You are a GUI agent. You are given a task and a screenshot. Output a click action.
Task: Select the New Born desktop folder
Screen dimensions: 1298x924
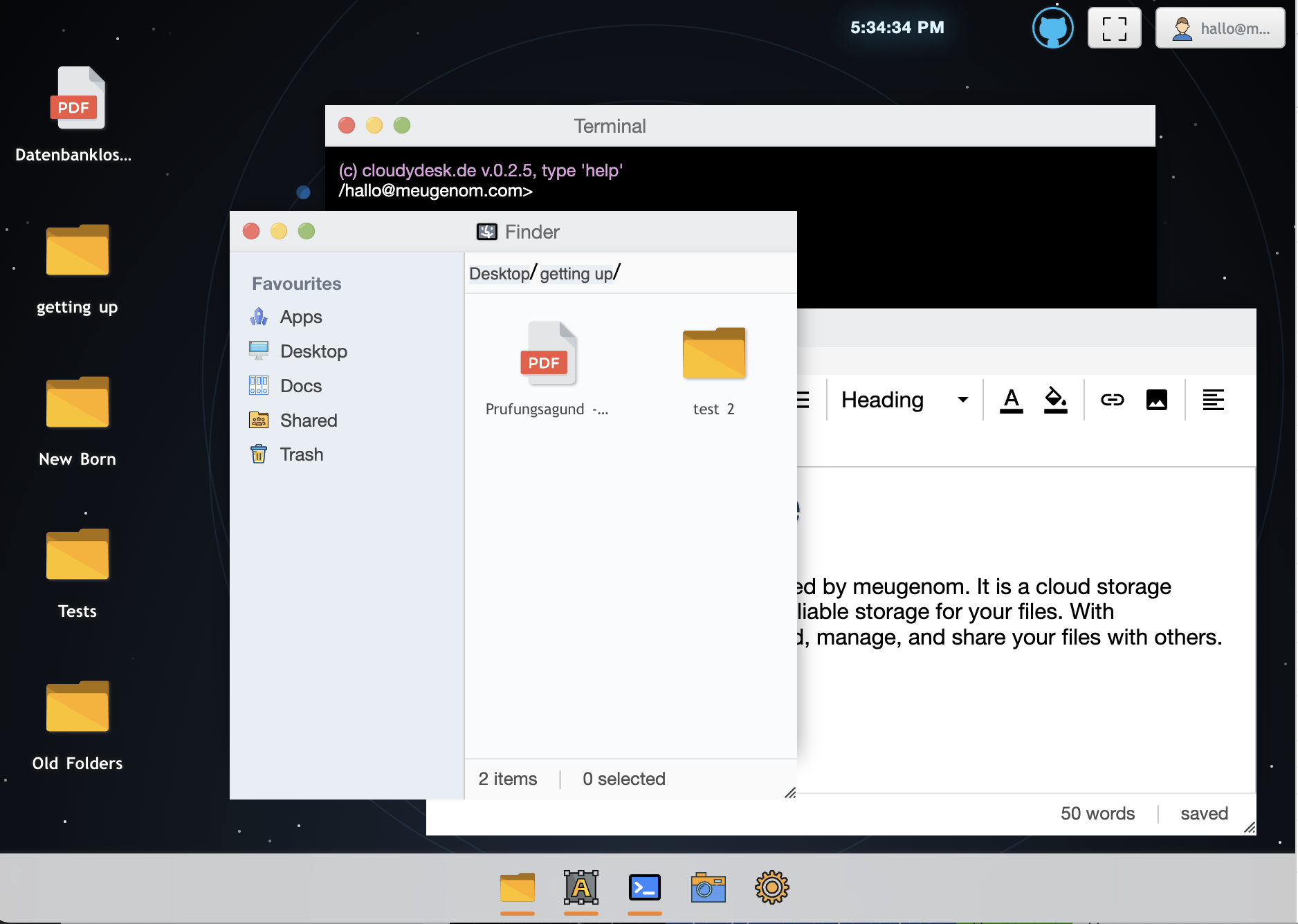[x=77, y=403]
